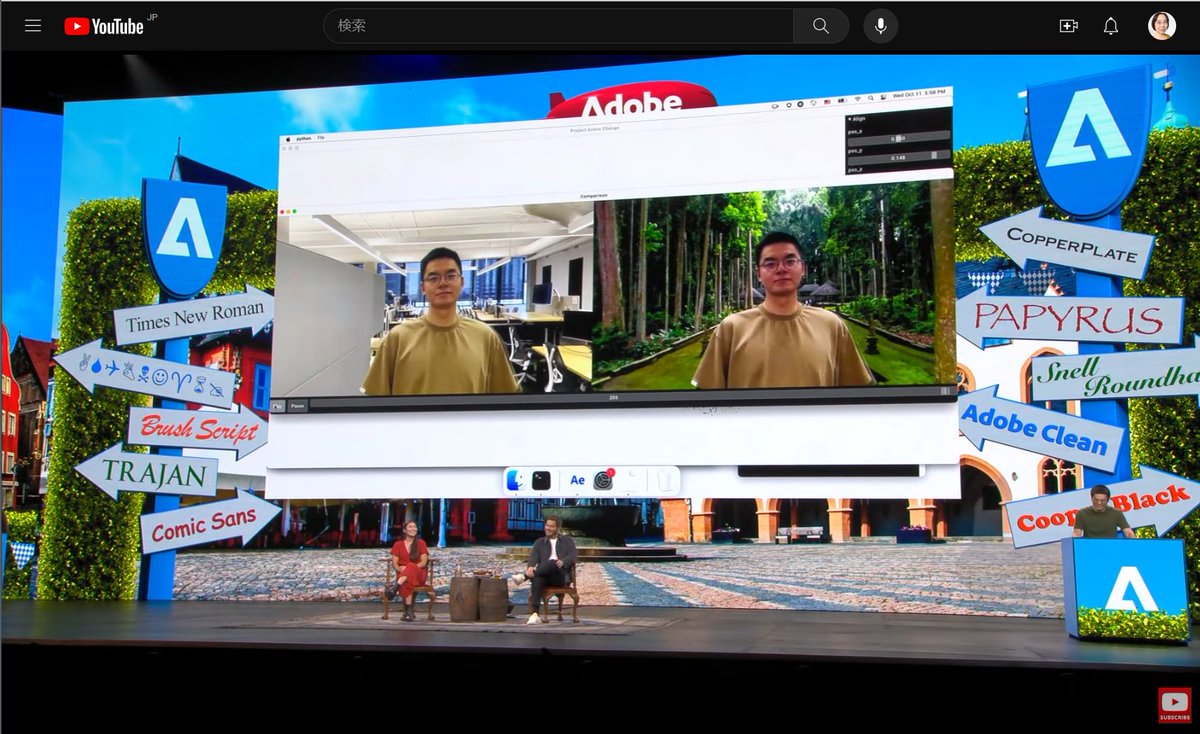Open Finder in the projected dock
Viewport: 1200px width, 734px height.
point(516,480)
